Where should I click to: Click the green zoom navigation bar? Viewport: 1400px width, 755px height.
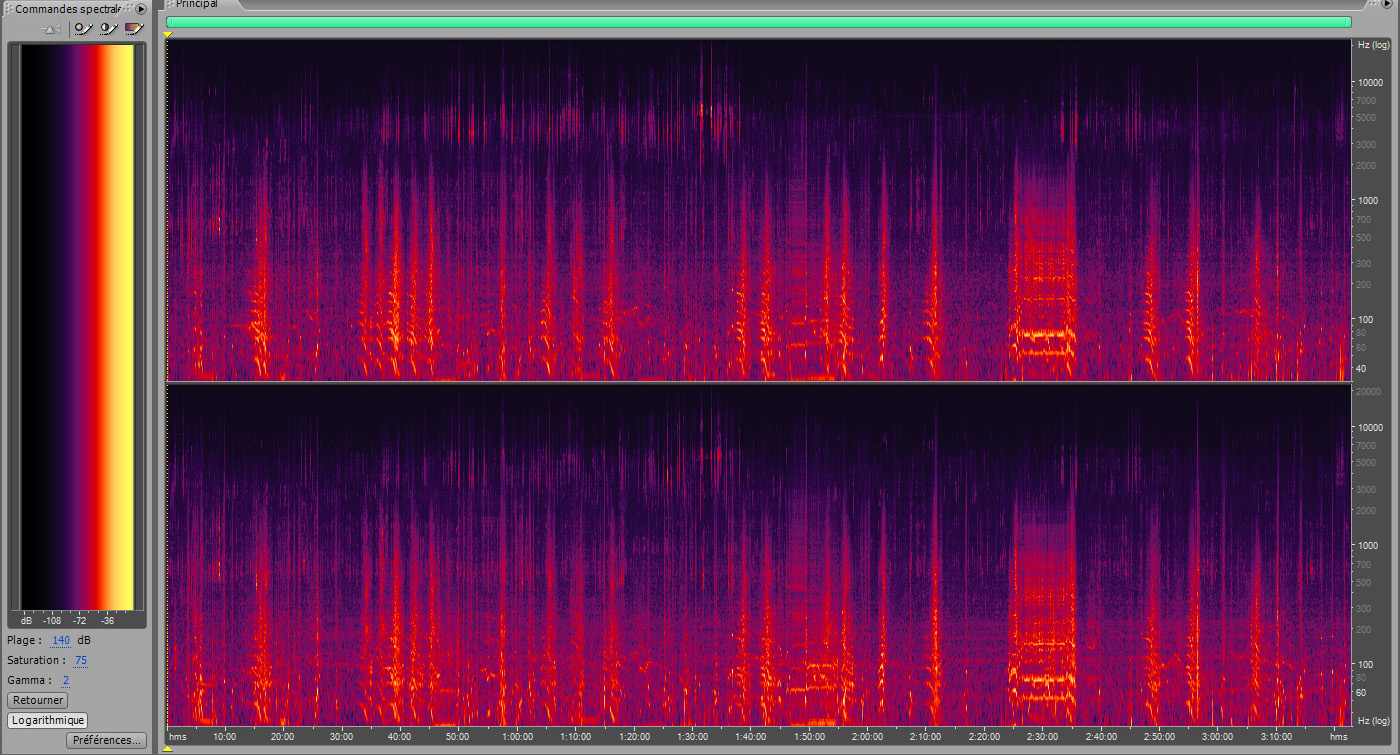tap(760, 19)
